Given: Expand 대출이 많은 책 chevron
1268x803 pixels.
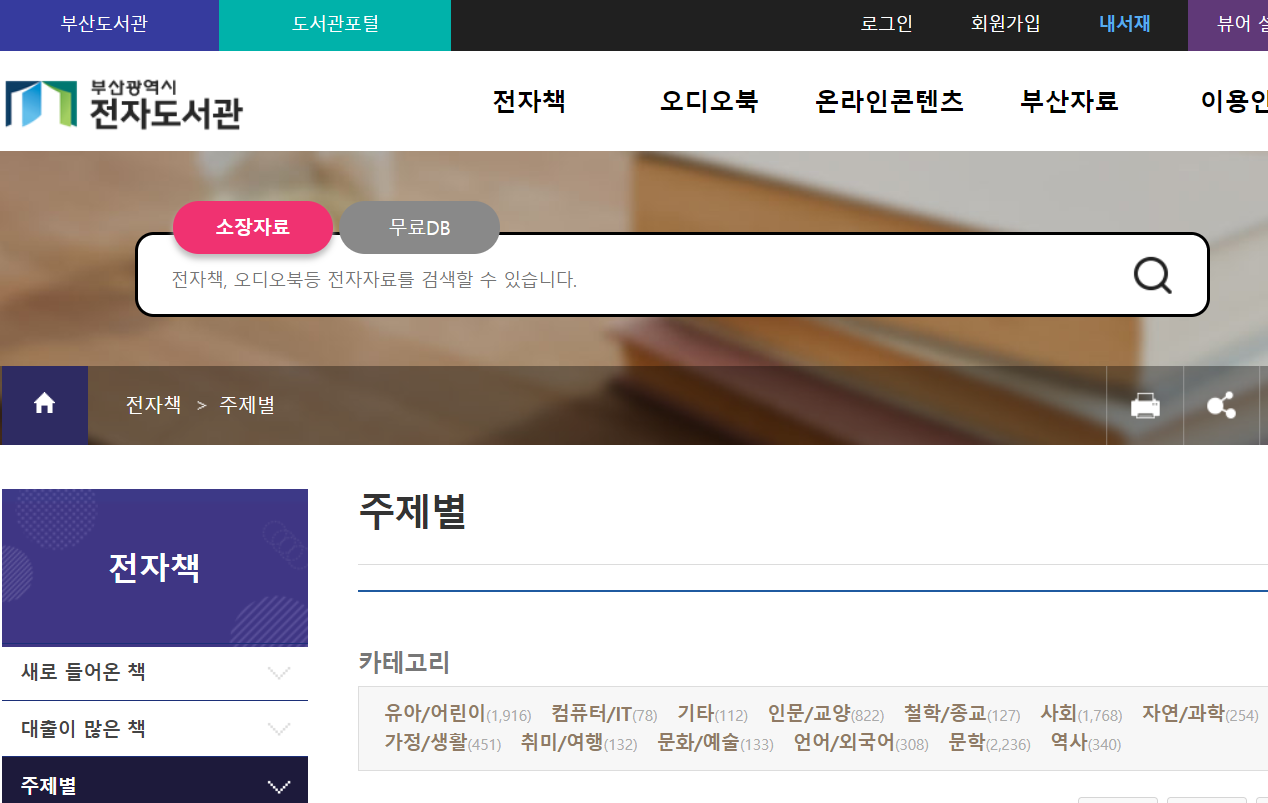Looking at the screenshot, I should (x=279, y=730).
